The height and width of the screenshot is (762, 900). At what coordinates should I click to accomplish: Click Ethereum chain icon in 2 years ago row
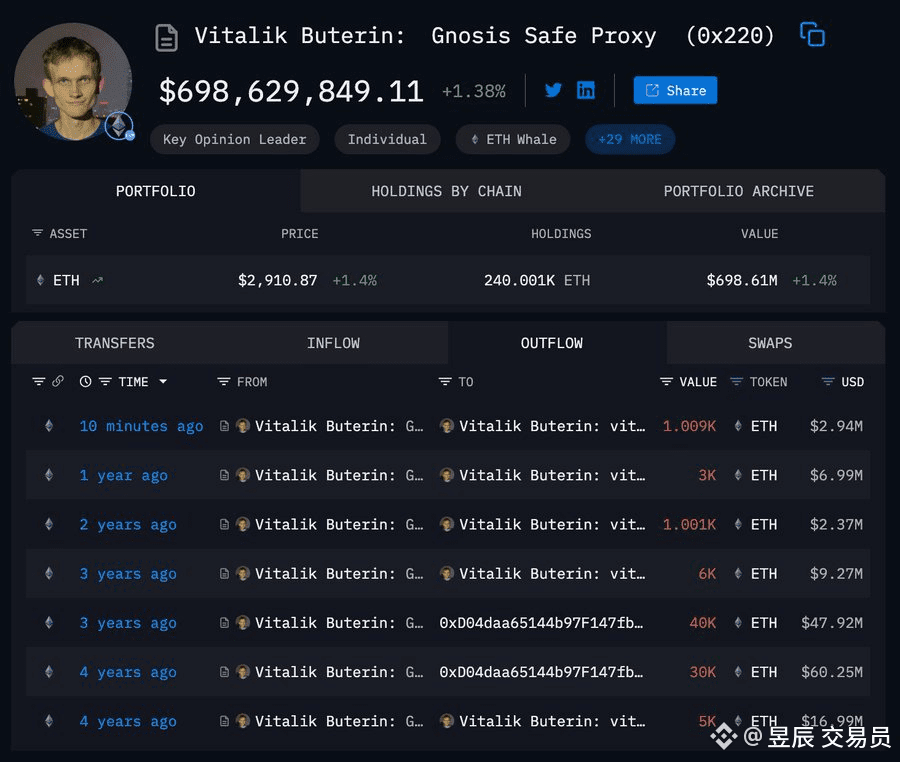pyautogui.click(x=49, y=524)
